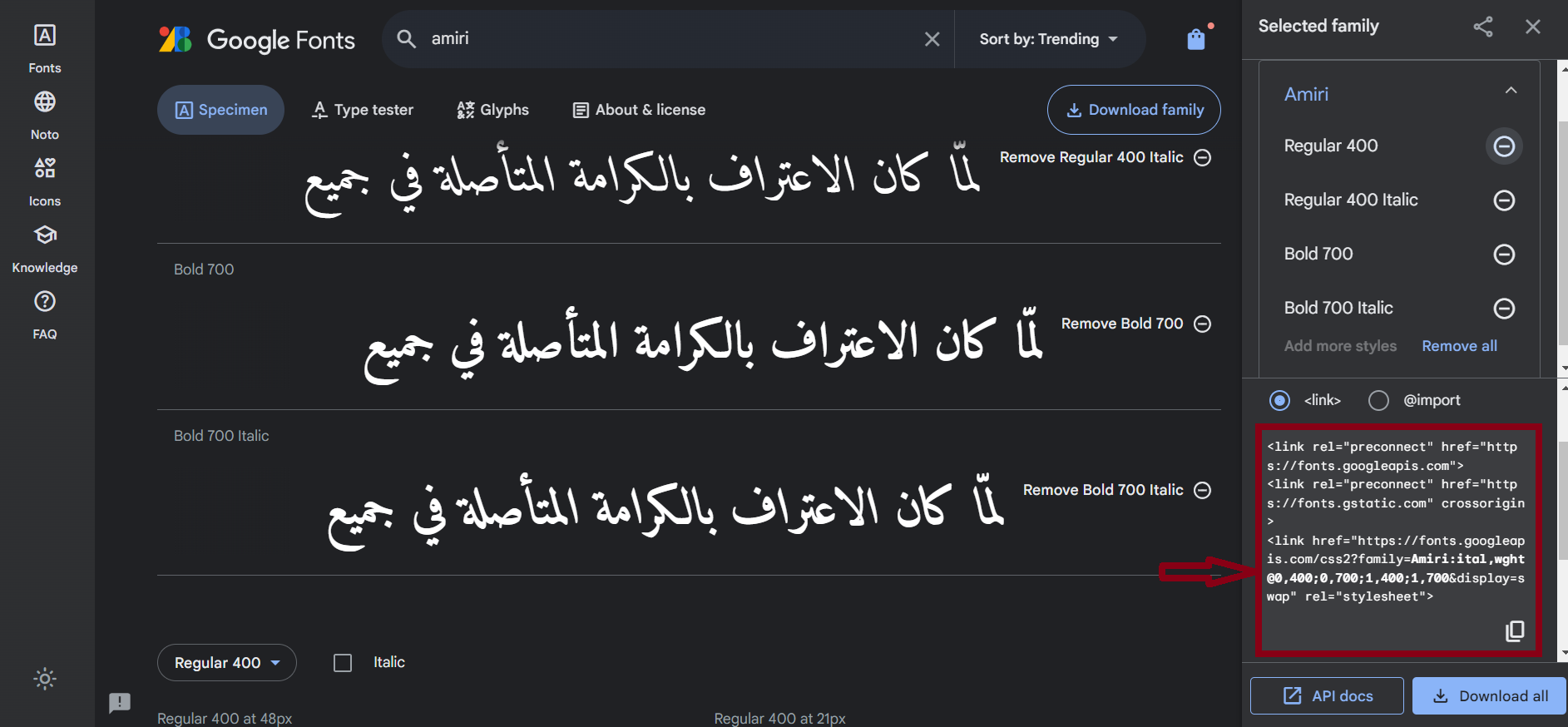
Task: Click Remove Bold 700 in specimen
Action: coord(1136,324)
